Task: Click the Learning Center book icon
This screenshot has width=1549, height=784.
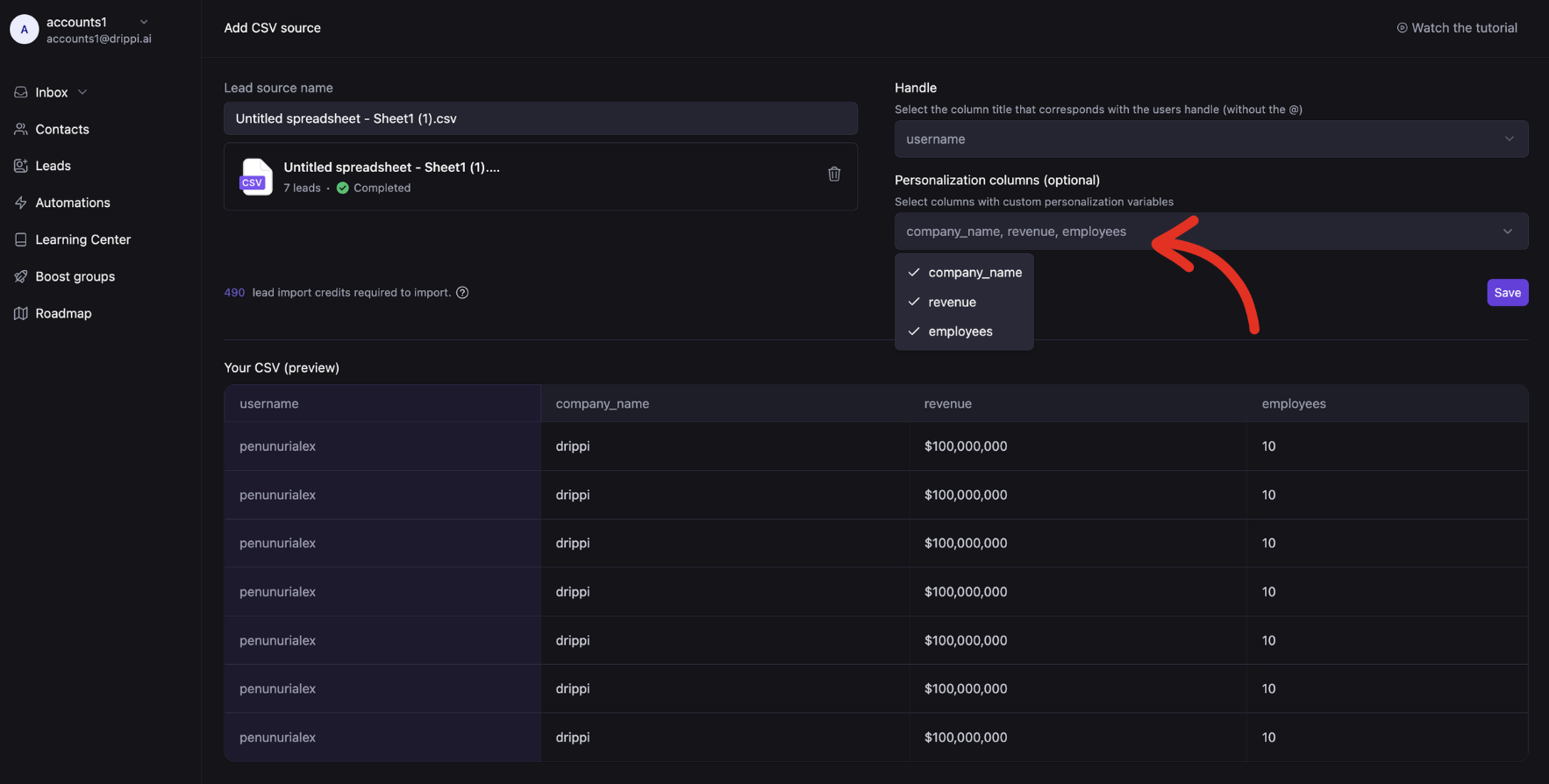Action: click(21, 239)
